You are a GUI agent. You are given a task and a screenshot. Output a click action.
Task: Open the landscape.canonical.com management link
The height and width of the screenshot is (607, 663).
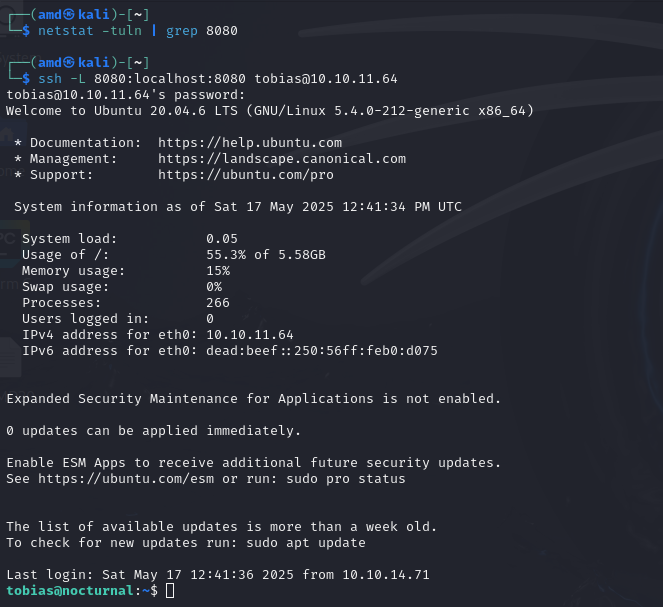[x=281, y=159]
